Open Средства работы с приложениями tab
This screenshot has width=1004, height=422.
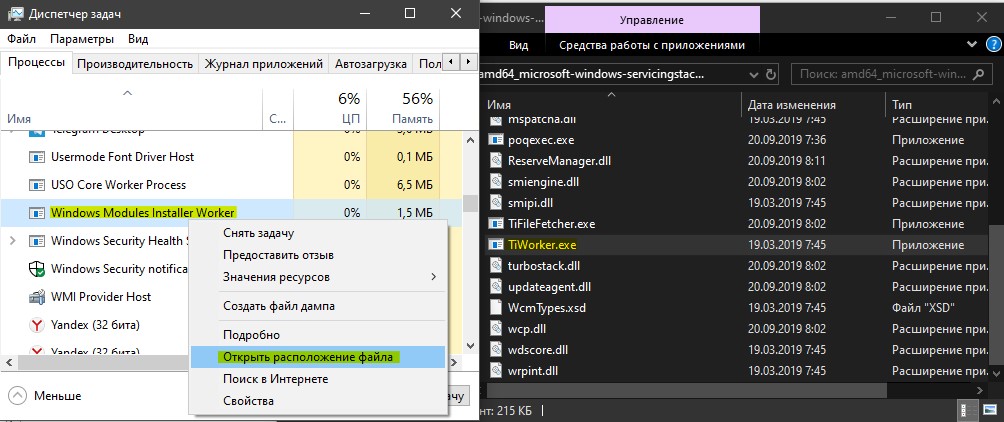[652, 45]
